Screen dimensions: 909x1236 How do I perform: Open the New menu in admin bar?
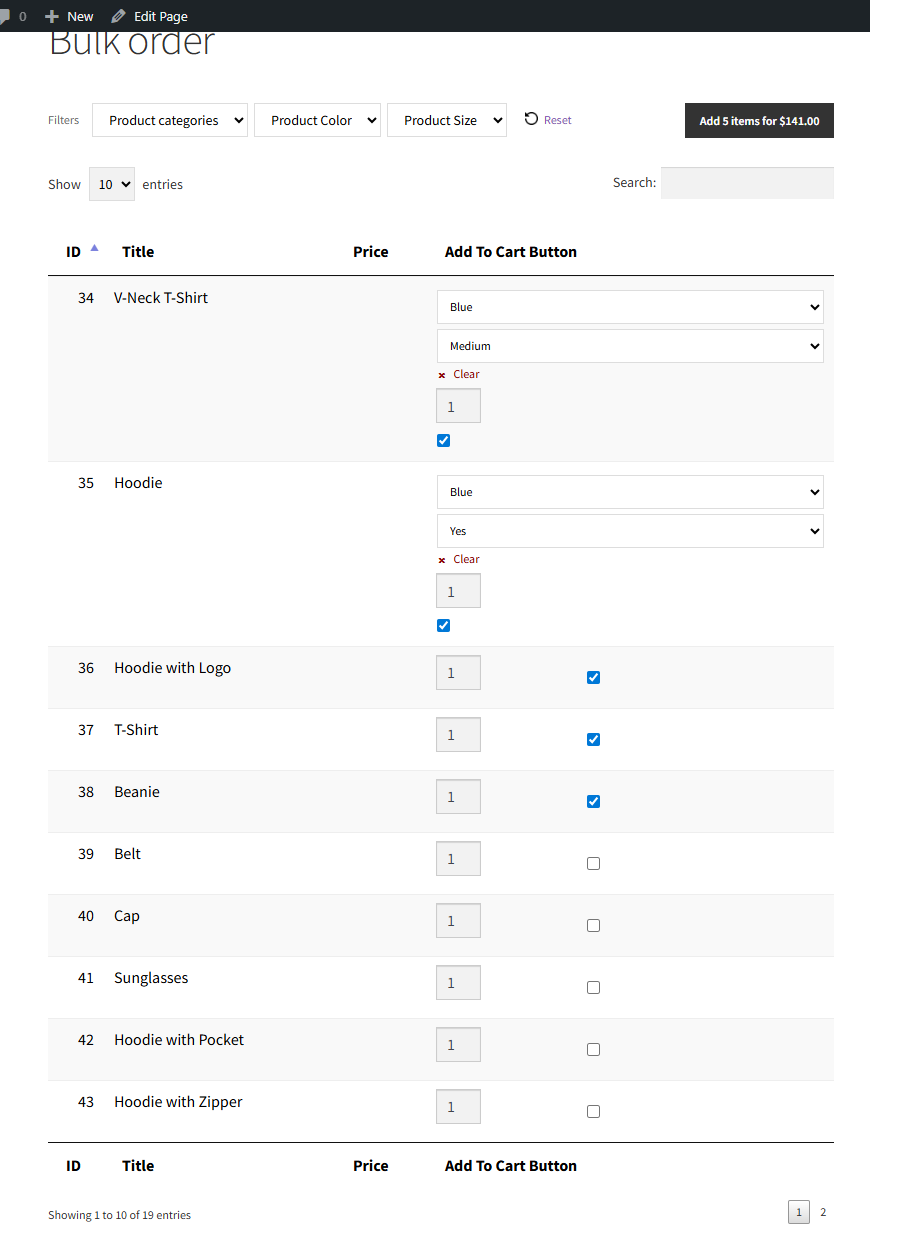[x=68, y=15]
